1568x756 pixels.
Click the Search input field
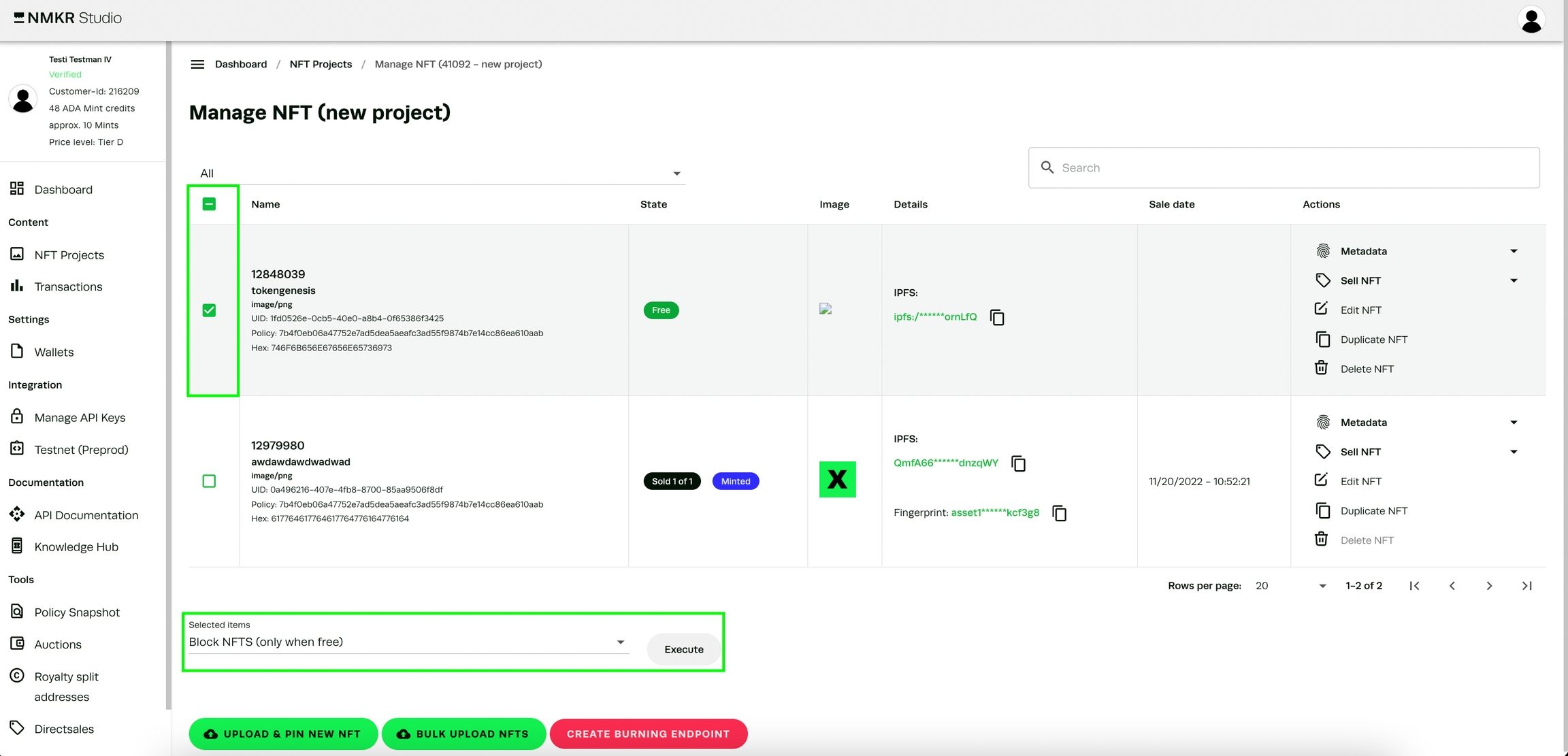click(x=1293, y=167)
